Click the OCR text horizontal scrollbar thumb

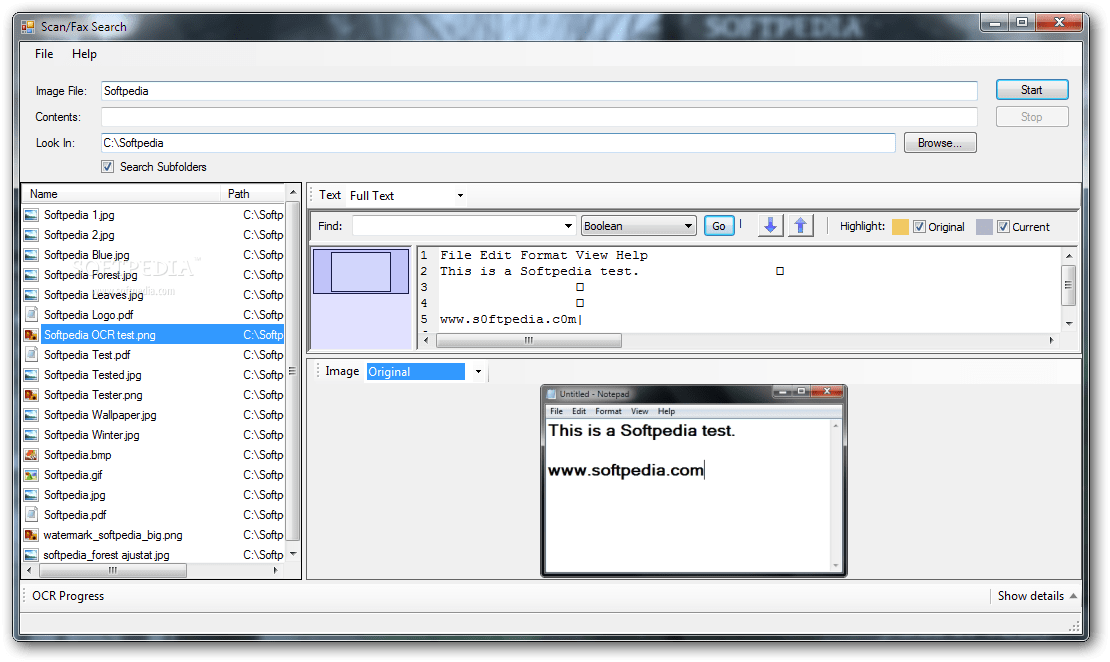[529, 341]
